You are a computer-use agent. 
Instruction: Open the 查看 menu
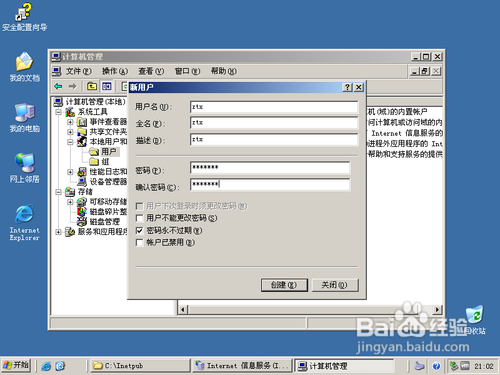pos(151,71)
